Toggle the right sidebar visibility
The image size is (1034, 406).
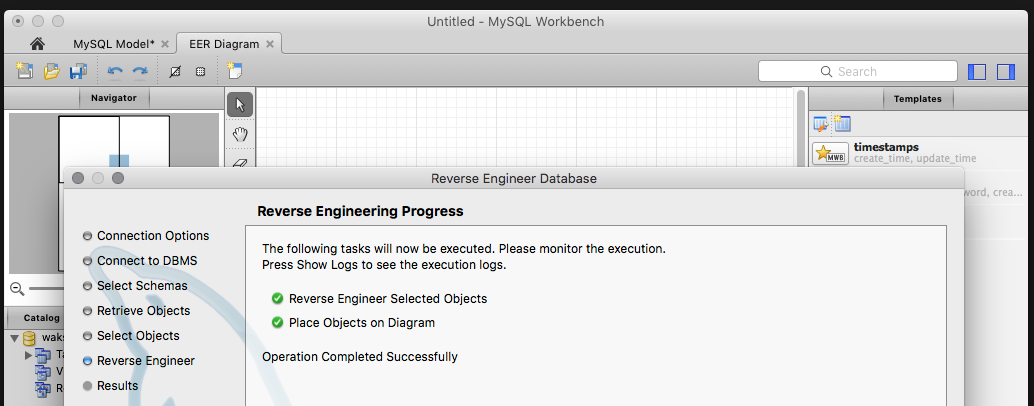1006,71
